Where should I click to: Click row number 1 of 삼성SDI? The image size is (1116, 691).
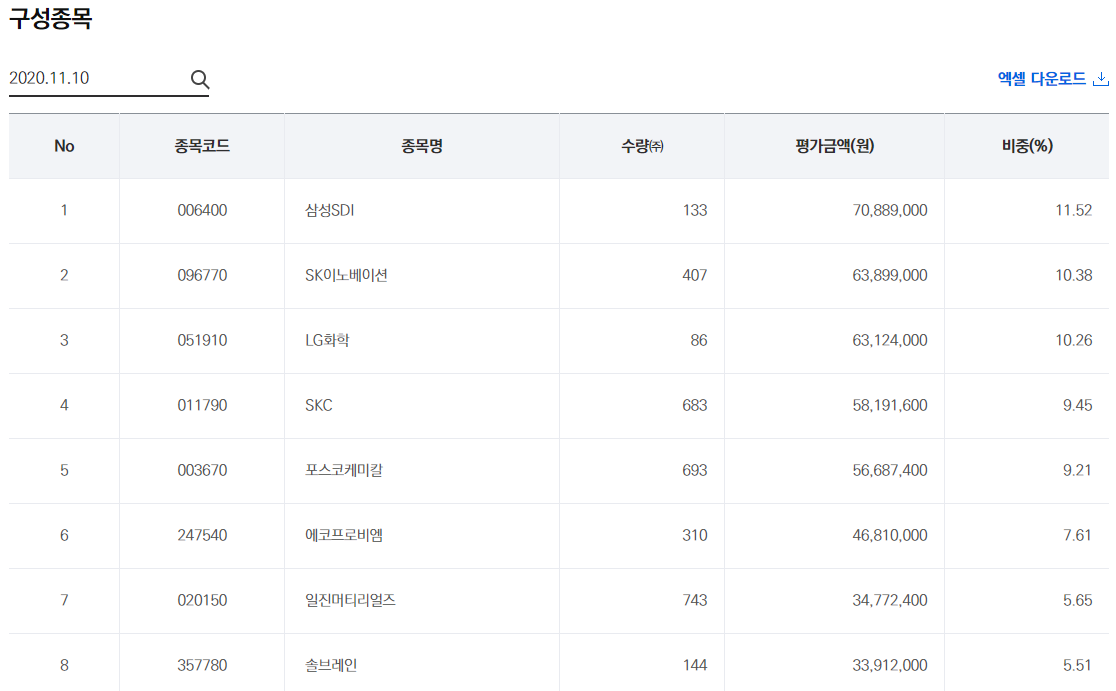tap(64, 211)
